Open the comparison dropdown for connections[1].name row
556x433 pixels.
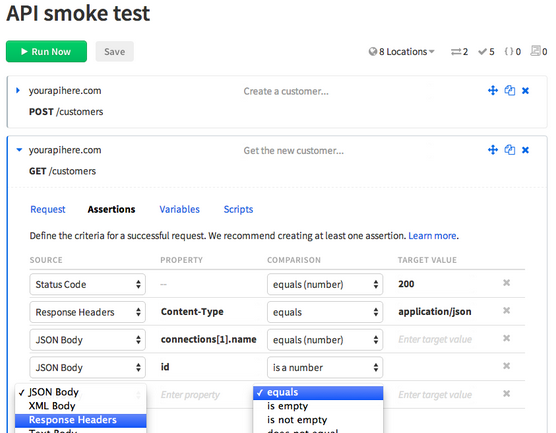pos(325,340)
